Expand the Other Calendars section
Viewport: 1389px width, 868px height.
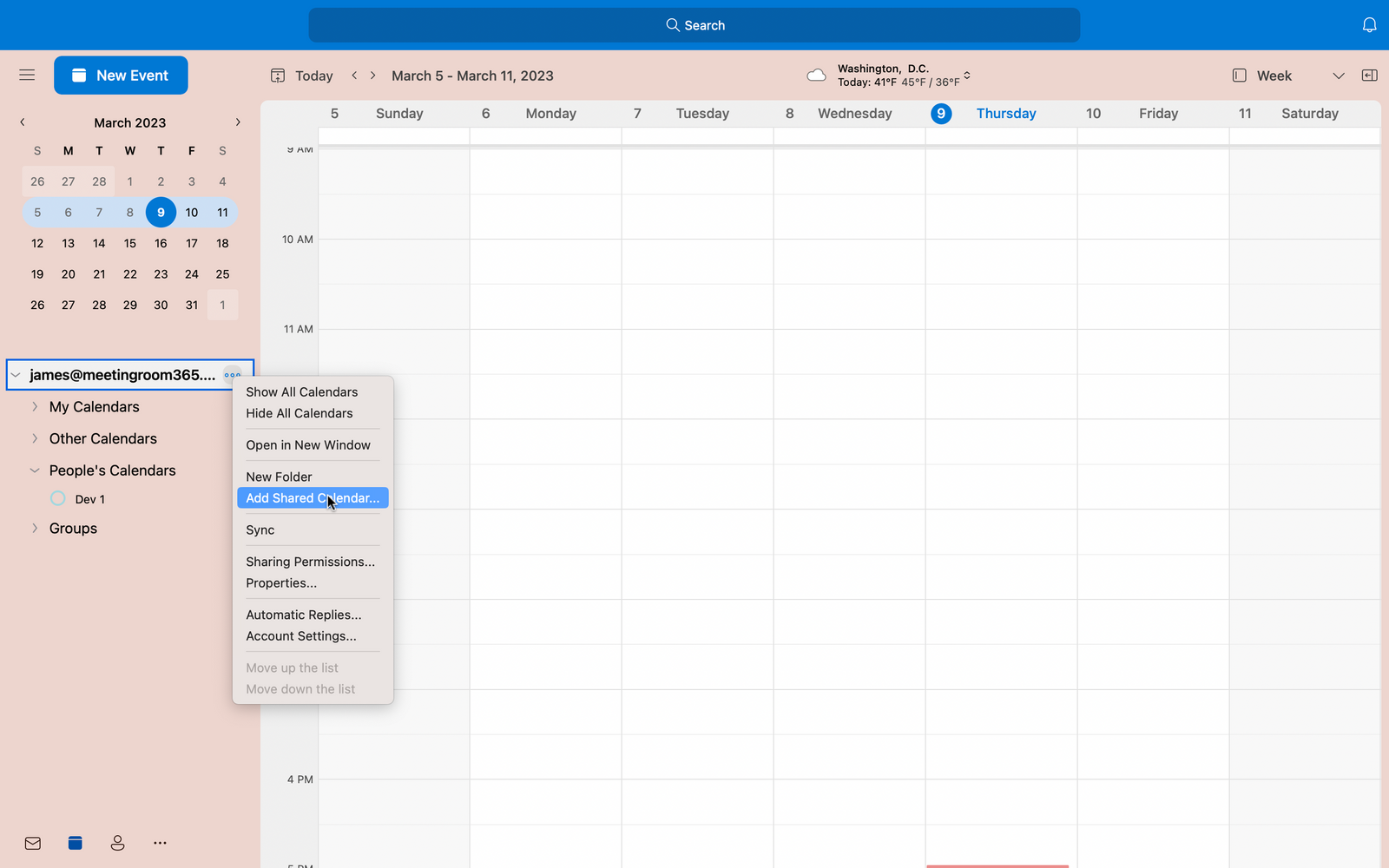[x=34, y=438]
